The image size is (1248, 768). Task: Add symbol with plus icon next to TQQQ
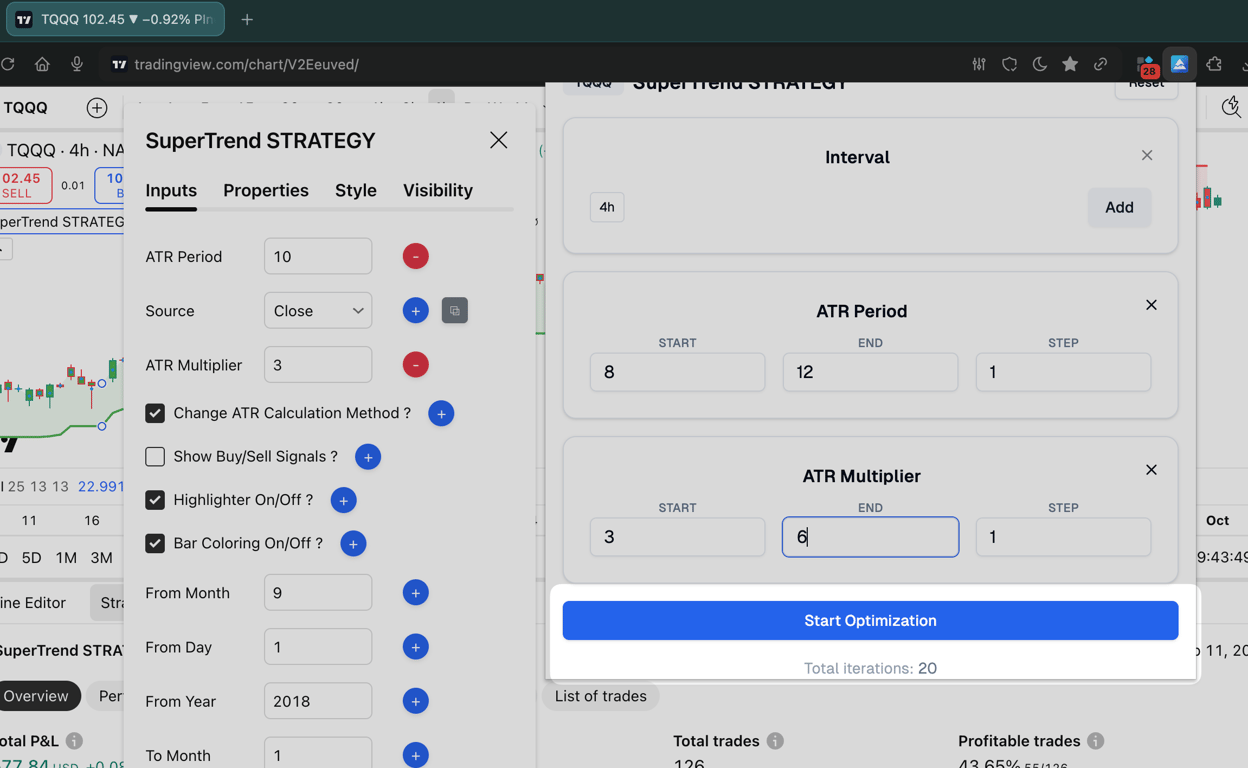[x=97, y=108]
